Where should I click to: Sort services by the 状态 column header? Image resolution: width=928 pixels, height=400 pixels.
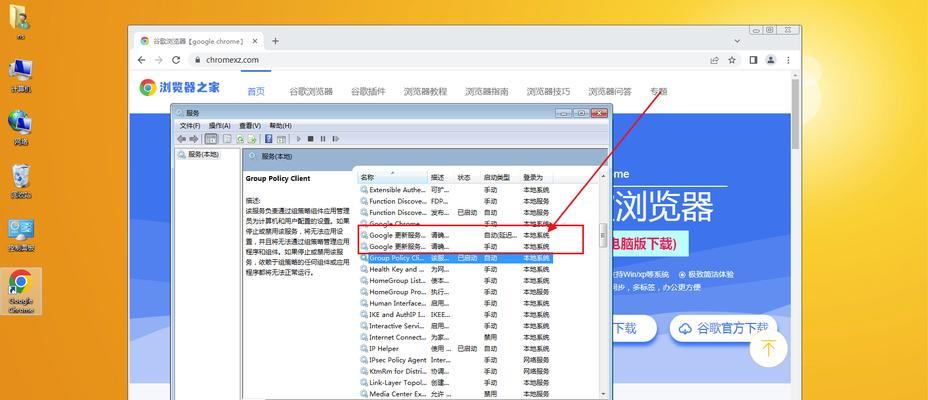point(468,178)
